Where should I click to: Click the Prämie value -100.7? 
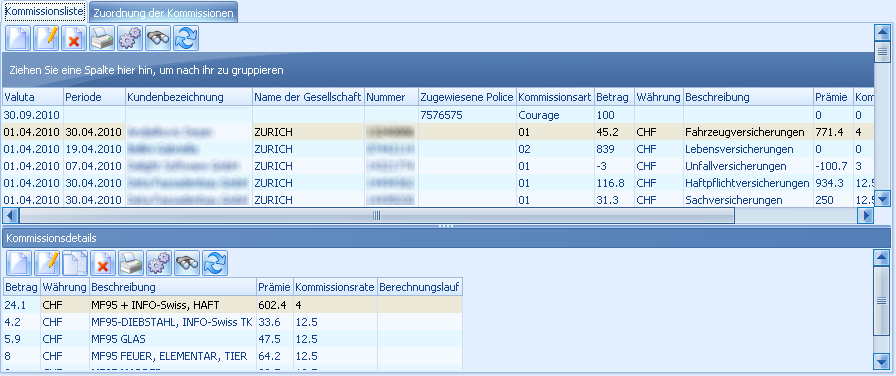pyautogui.click(x=833, y=166)
